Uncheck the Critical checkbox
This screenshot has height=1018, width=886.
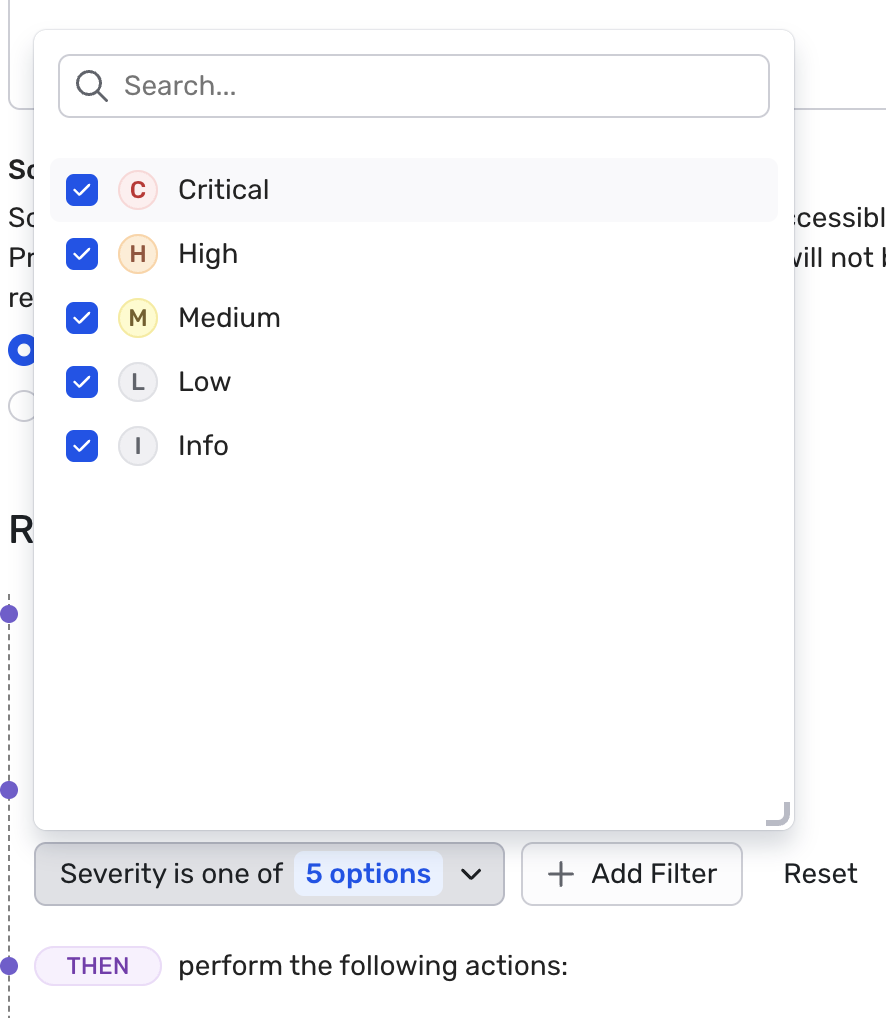(82, 190)
